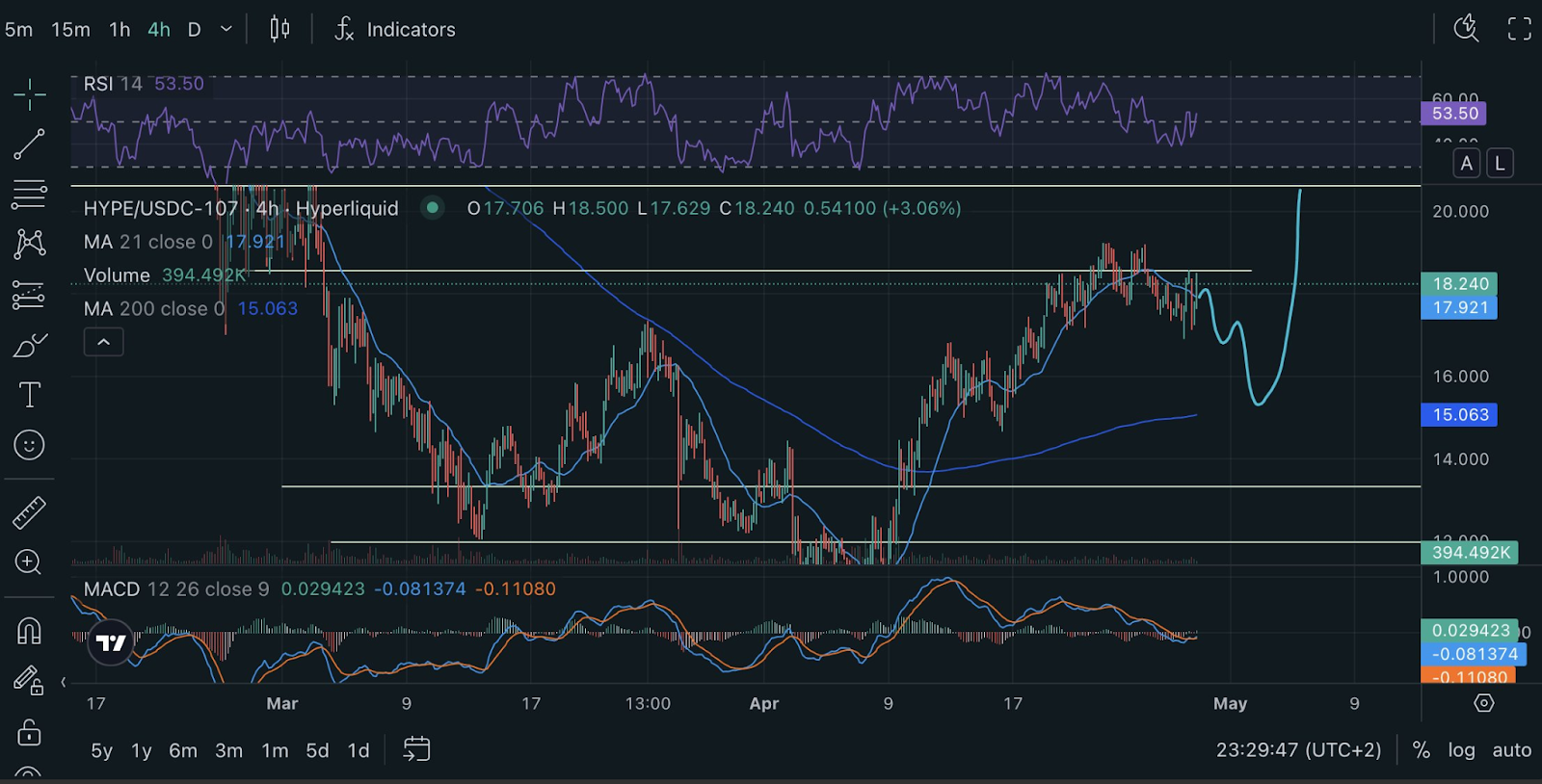Select the RSI 14 indicator label
The image size is (1542, 784).
point(113,84)
